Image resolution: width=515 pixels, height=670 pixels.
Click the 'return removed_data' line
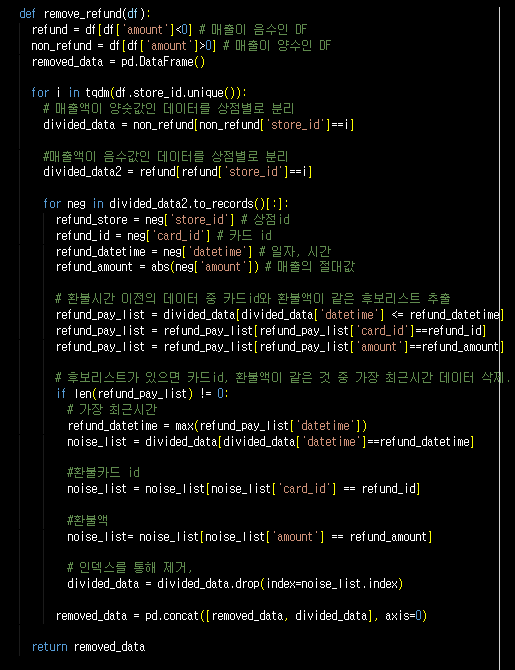click(x=88, y=647)
